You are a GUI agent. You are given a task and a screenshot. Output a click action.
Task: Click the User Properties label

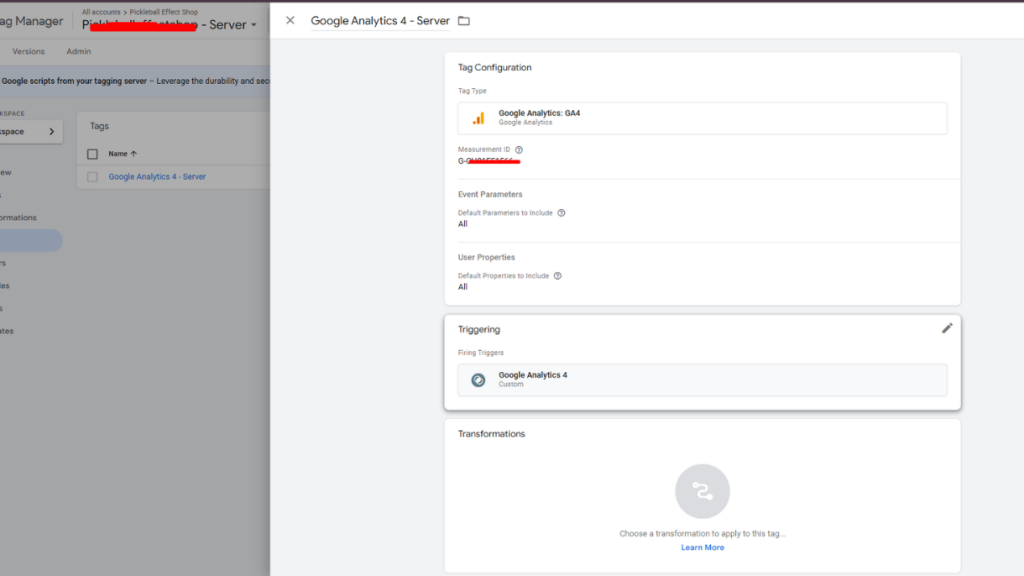(x=486, y=257)
